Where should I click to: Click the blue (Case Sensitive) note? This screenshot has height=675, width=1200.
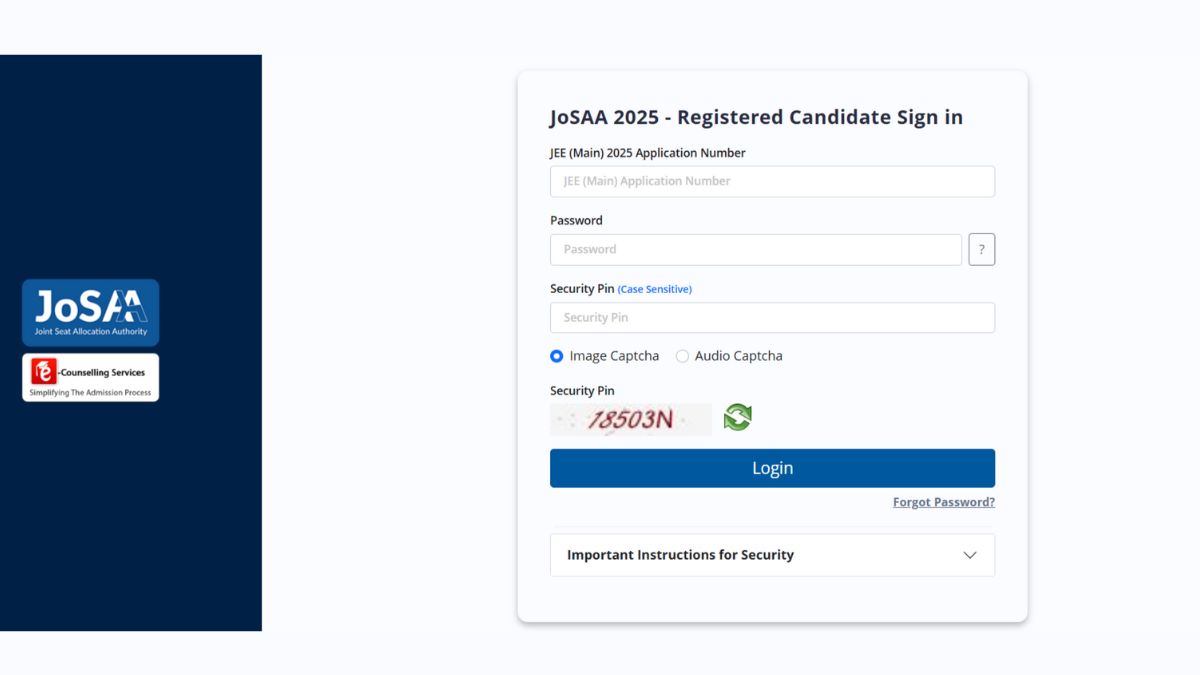(x=654, y=289)
